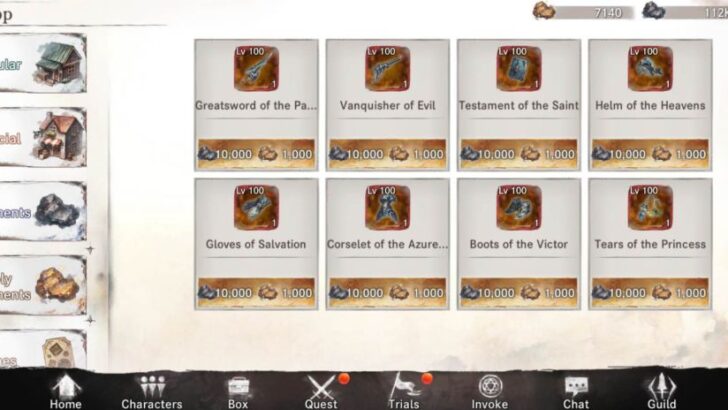Select the wooden cabin shop tab
The height and width of the screenshot is (410, 728).
[43, 64]
